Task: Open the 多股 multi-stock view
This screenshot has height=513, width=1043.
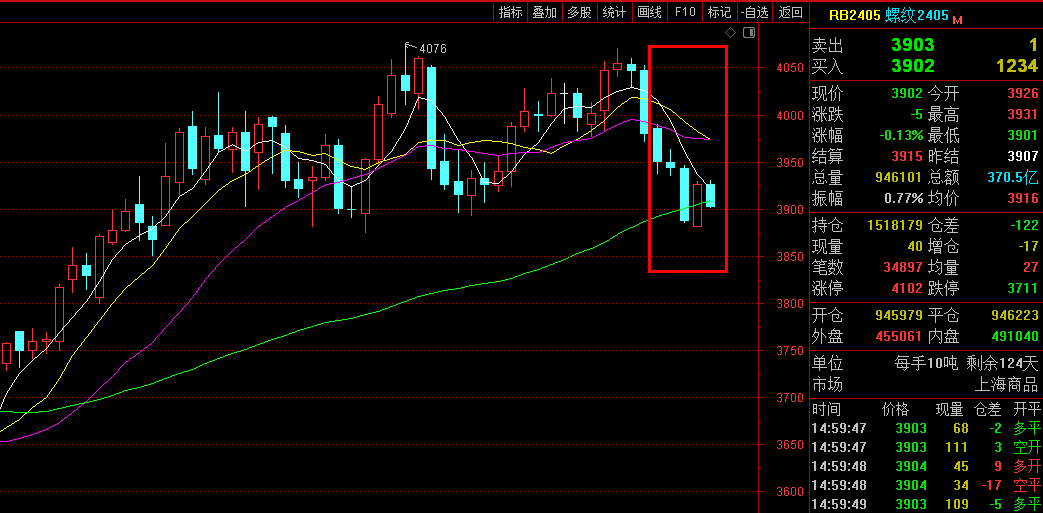Action: (x=579, y=12)
